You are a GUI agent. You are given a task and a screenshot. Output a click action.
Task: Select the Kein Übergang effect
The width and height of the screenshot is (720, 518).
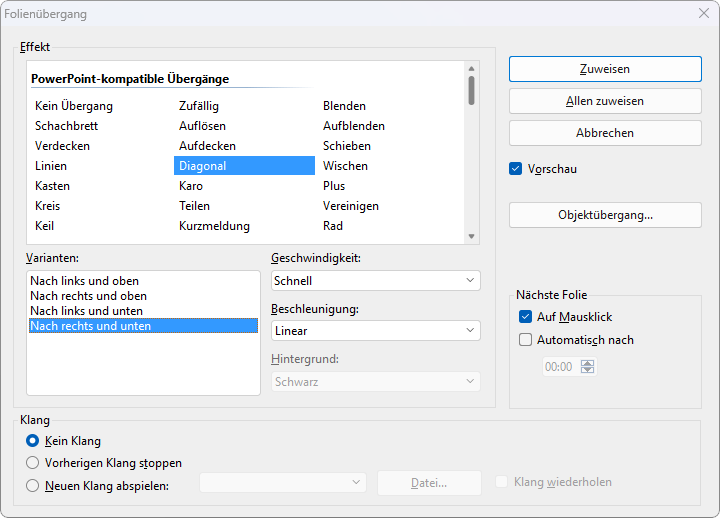tap(74, 106)
